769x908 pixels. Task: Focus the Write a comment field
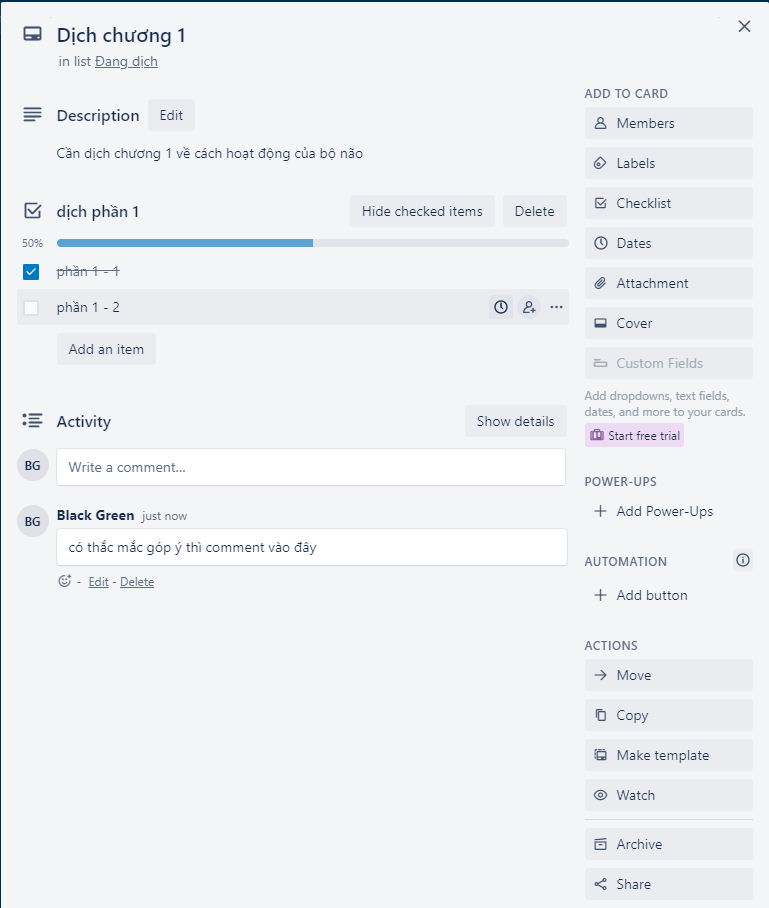tap(311, 467)
